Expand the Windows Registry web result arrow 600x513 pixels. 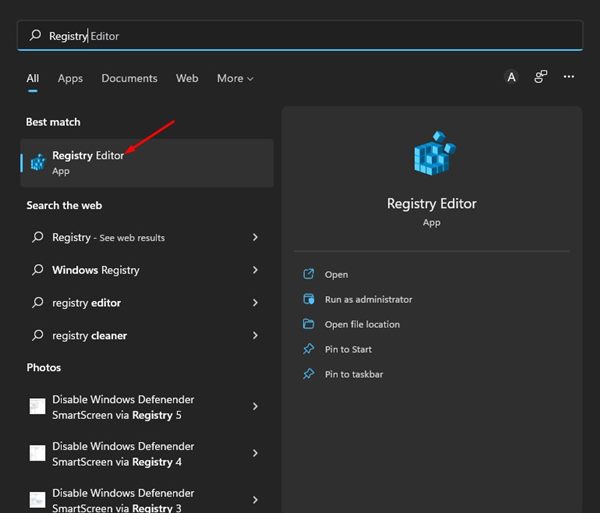255,270
